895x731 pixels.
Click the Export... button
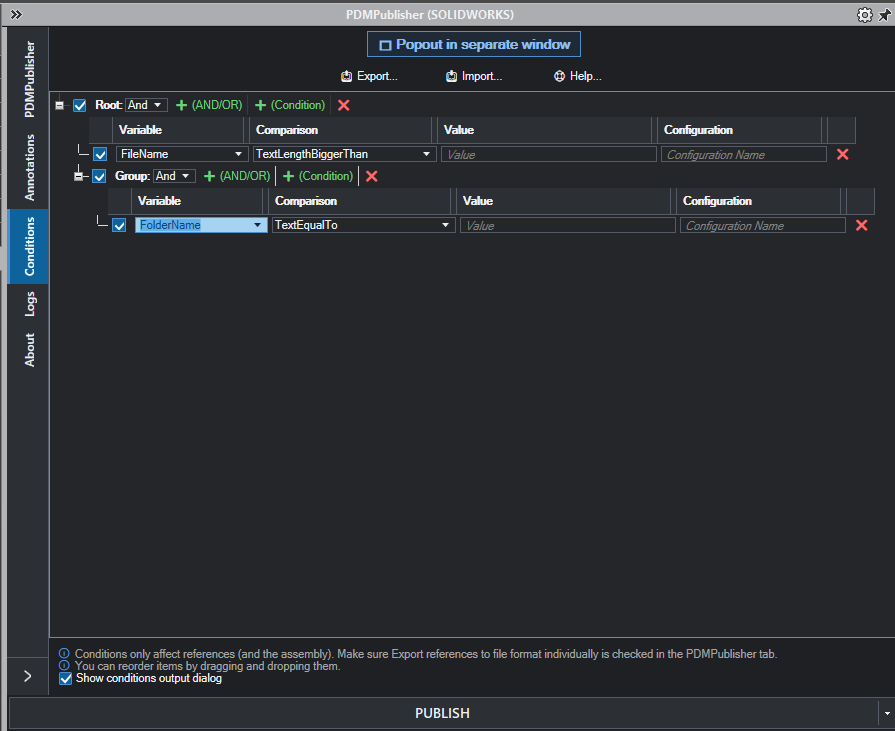(x=369, y=76)
